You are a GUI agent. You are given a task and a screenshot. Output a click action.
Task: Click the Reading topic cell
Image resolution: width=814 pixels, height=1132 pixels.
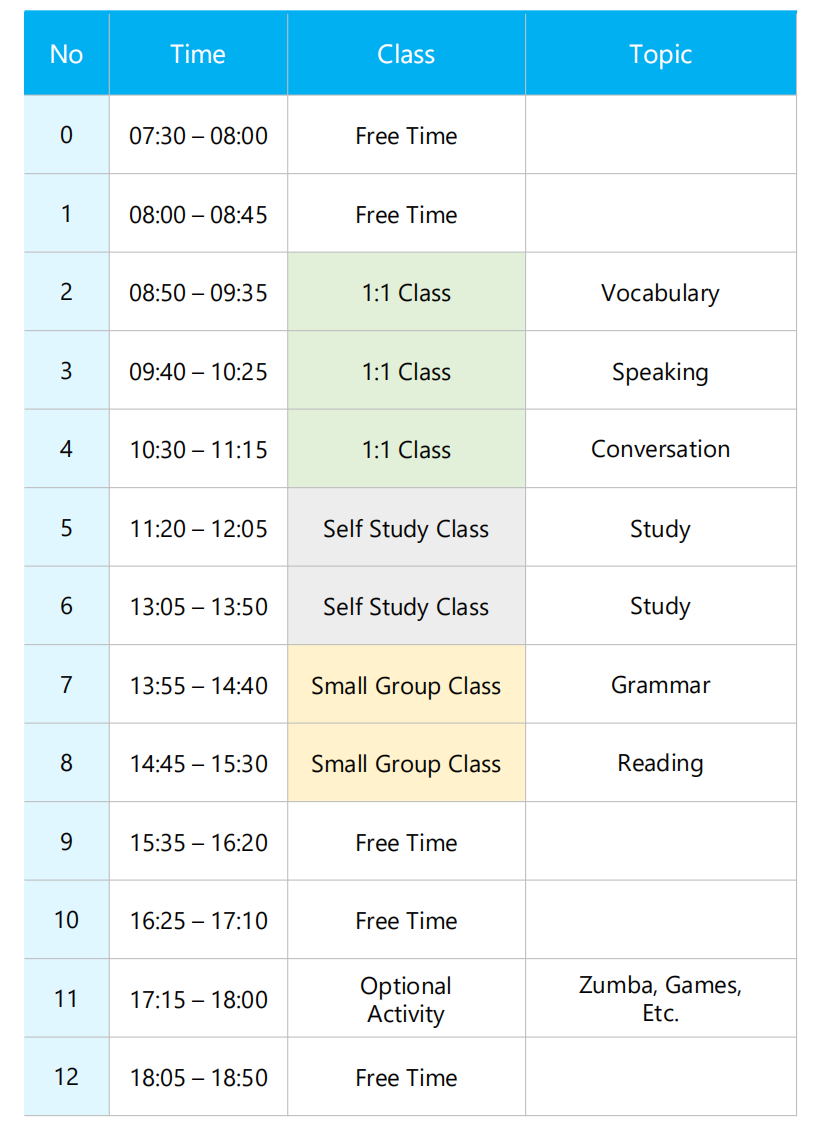tap(661, 763)
